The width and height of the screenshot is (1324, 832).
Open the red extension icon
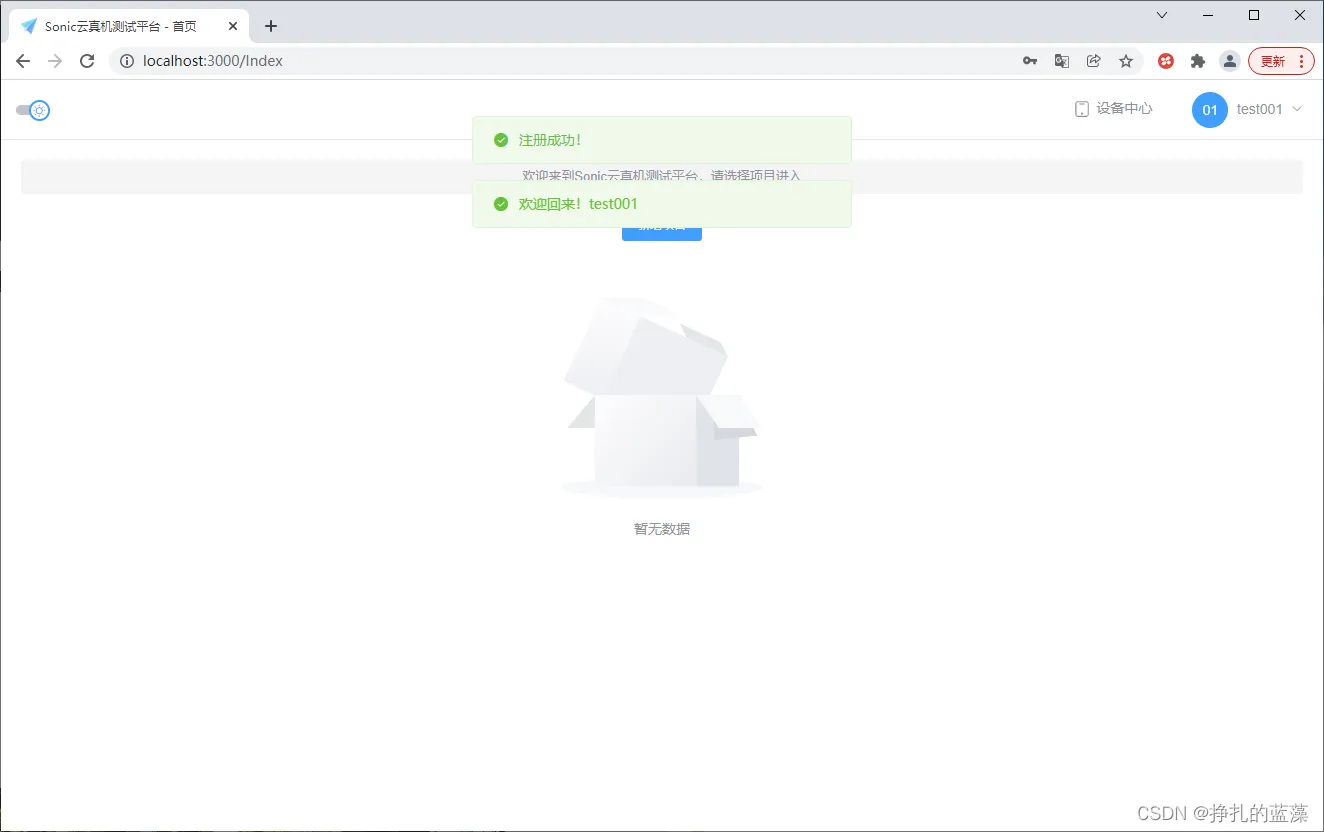1166,61
